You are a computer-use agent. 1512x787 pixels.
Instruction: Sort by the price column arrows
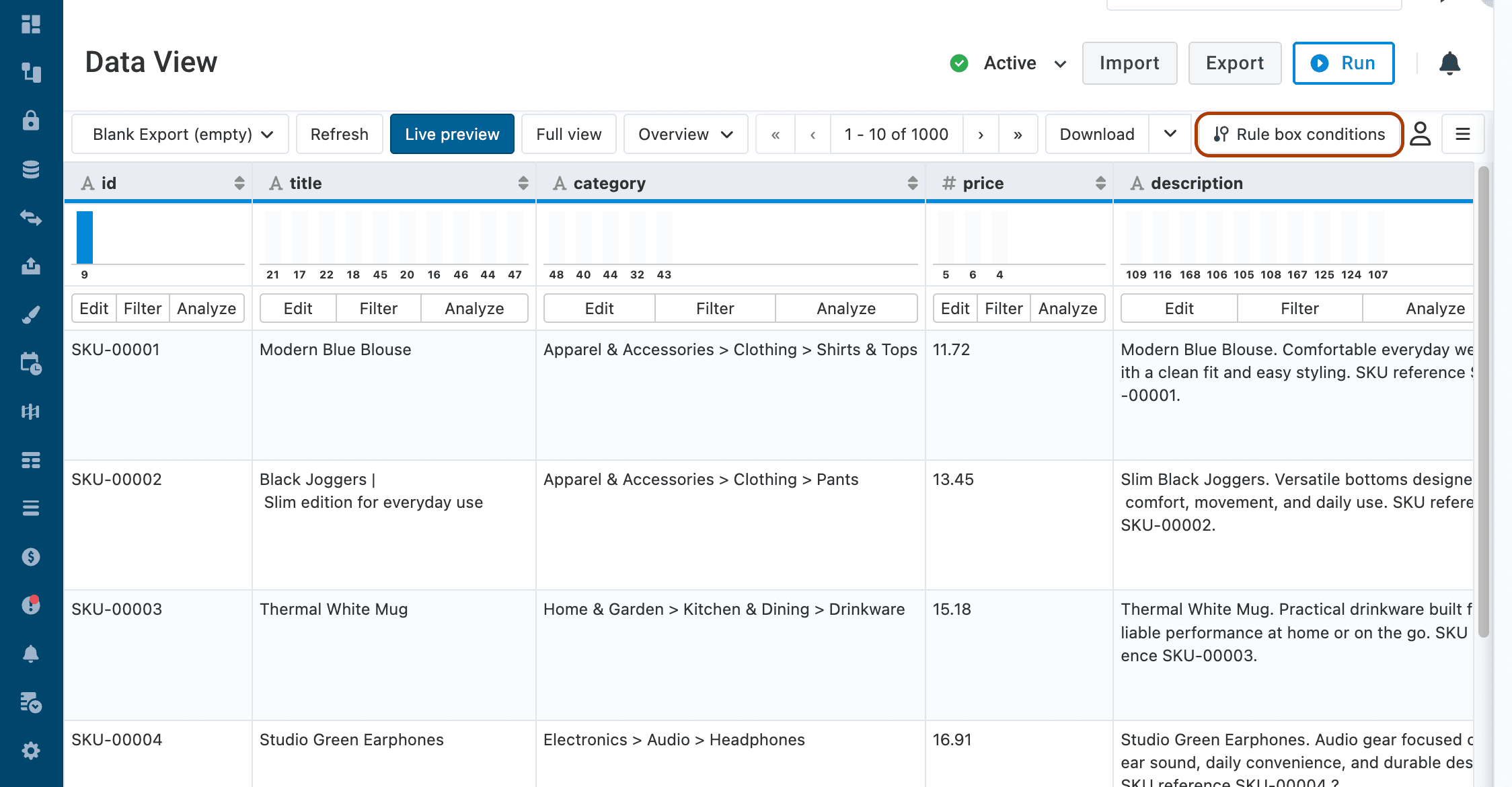[x=1100, y=183]
